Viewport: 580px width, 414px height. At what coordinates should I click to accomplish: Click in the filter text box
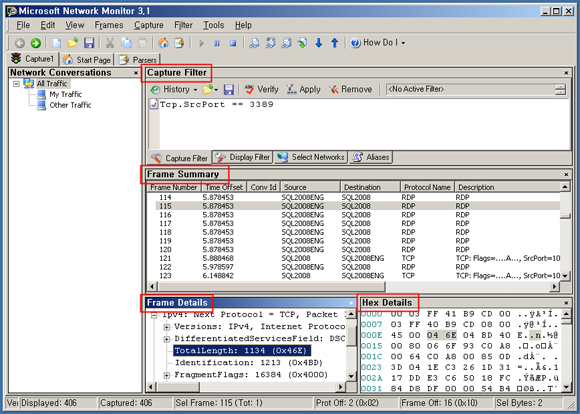[x=364, y=124]
